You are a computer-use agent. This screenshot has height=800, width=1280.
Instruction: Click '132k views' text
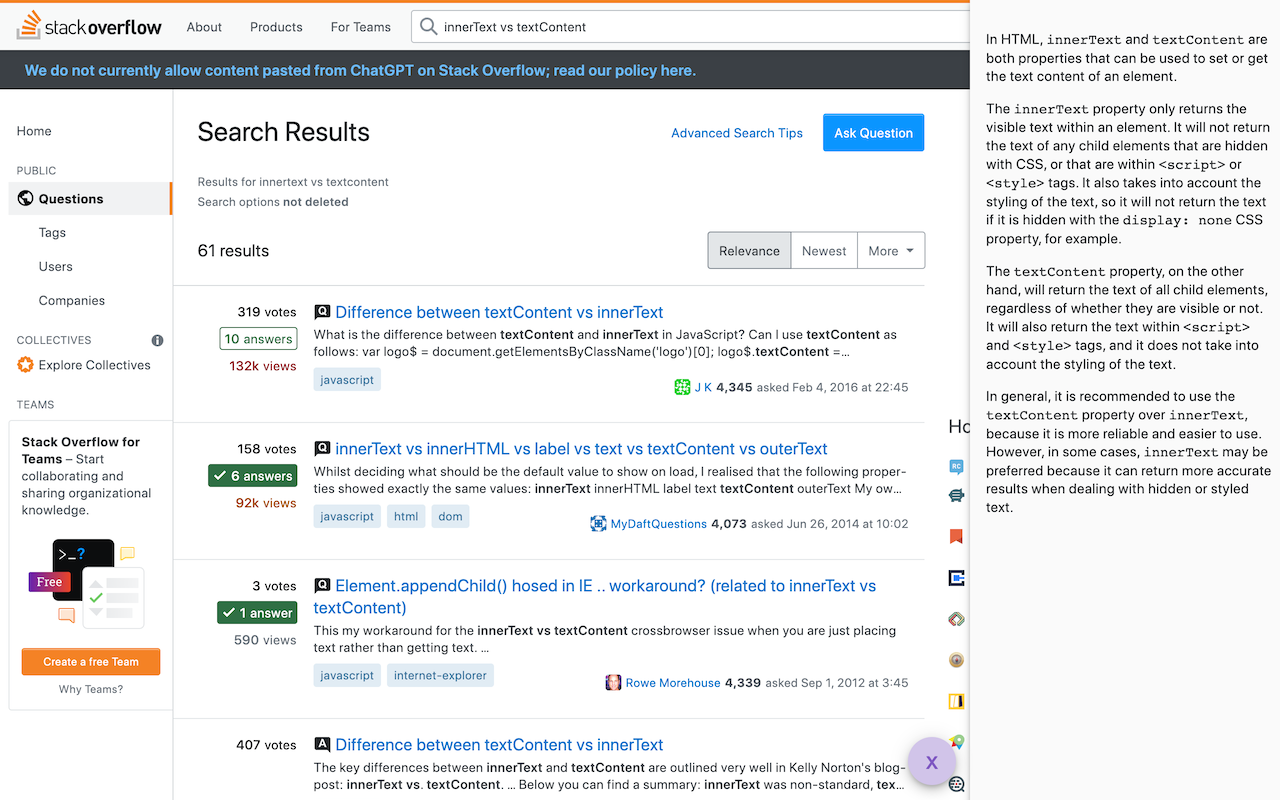coord(263,366)
